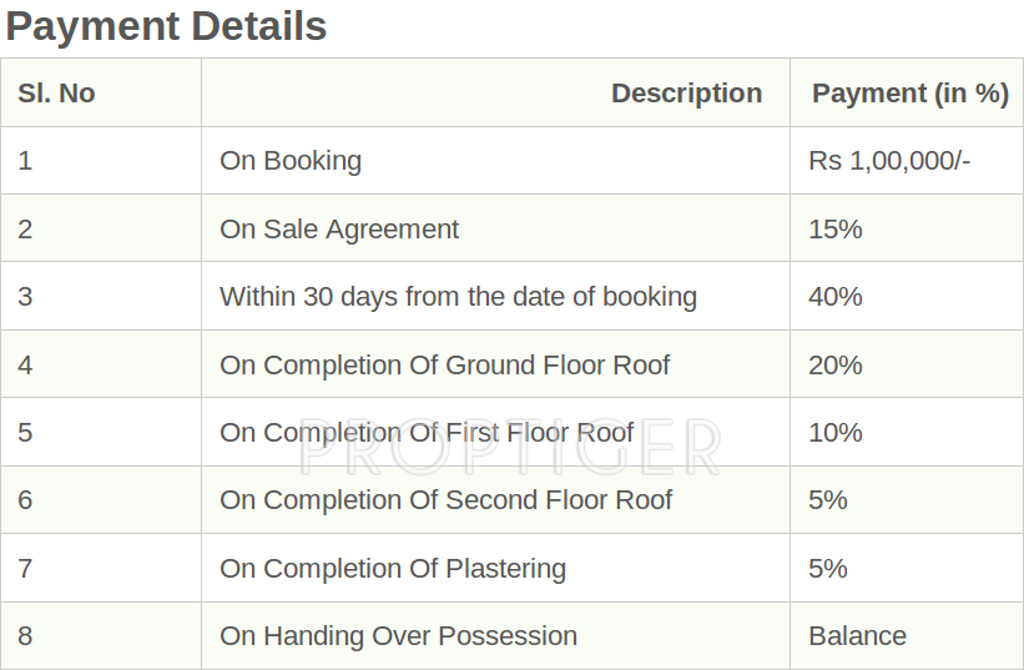
Task: Click the Rs 1,00,000/- payment amount
Action: (x=889, y=161)
